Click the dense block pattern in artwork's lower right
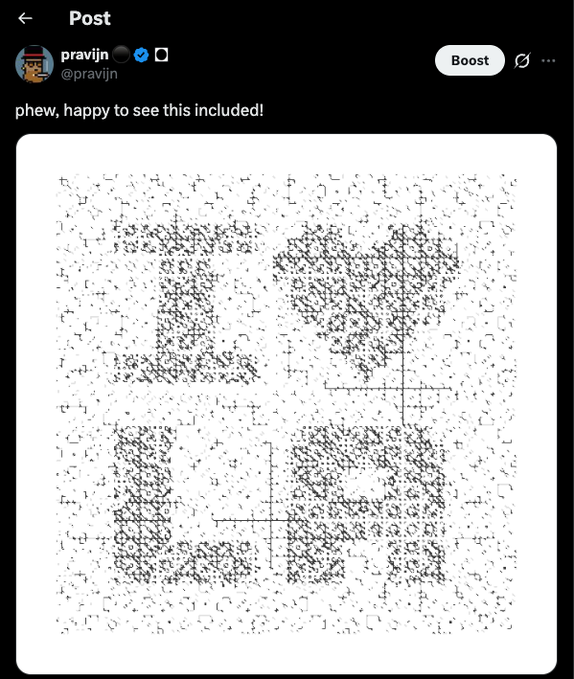The image size is (574, 679). [x=366, y=504]
